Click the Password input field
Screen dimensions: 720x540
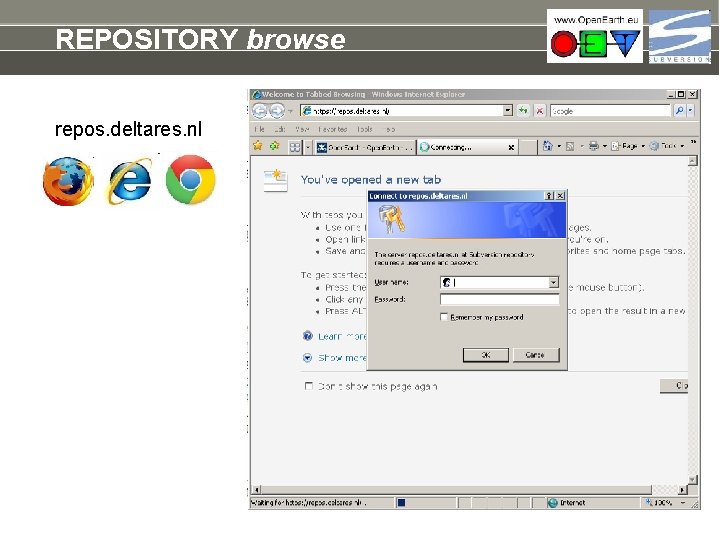(500, 300)
